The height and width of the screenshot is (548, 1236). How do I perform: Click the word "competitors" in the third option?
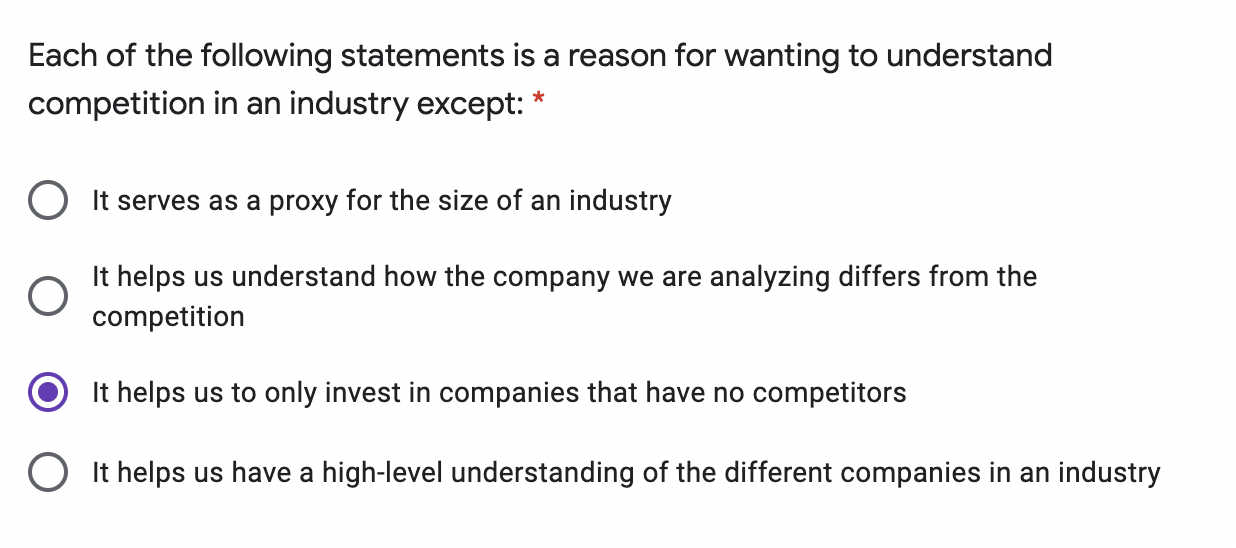pyautogui.click(x=829, y=393)
